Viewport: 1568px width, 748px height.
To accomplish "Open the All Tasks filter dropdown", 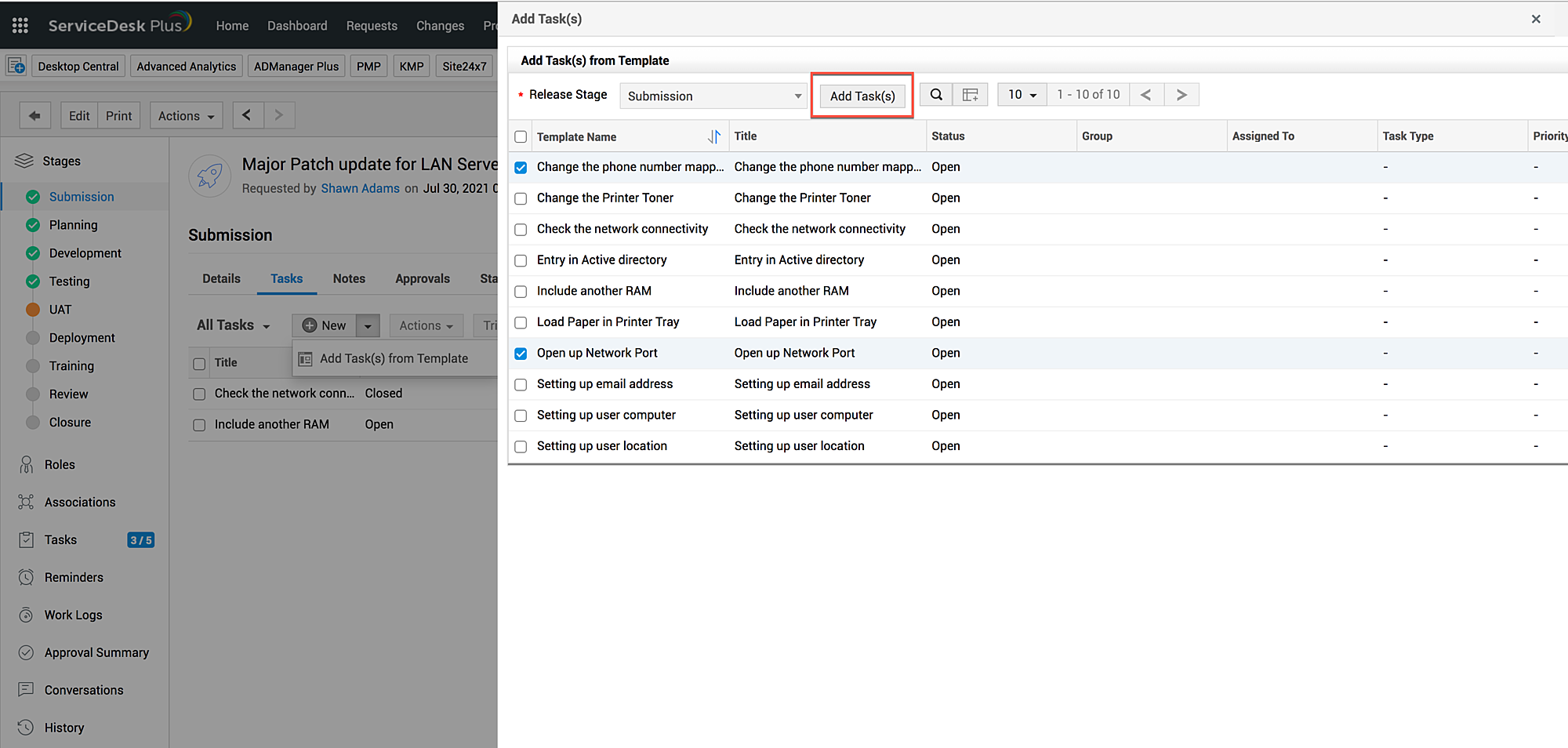I will [234, 325].
